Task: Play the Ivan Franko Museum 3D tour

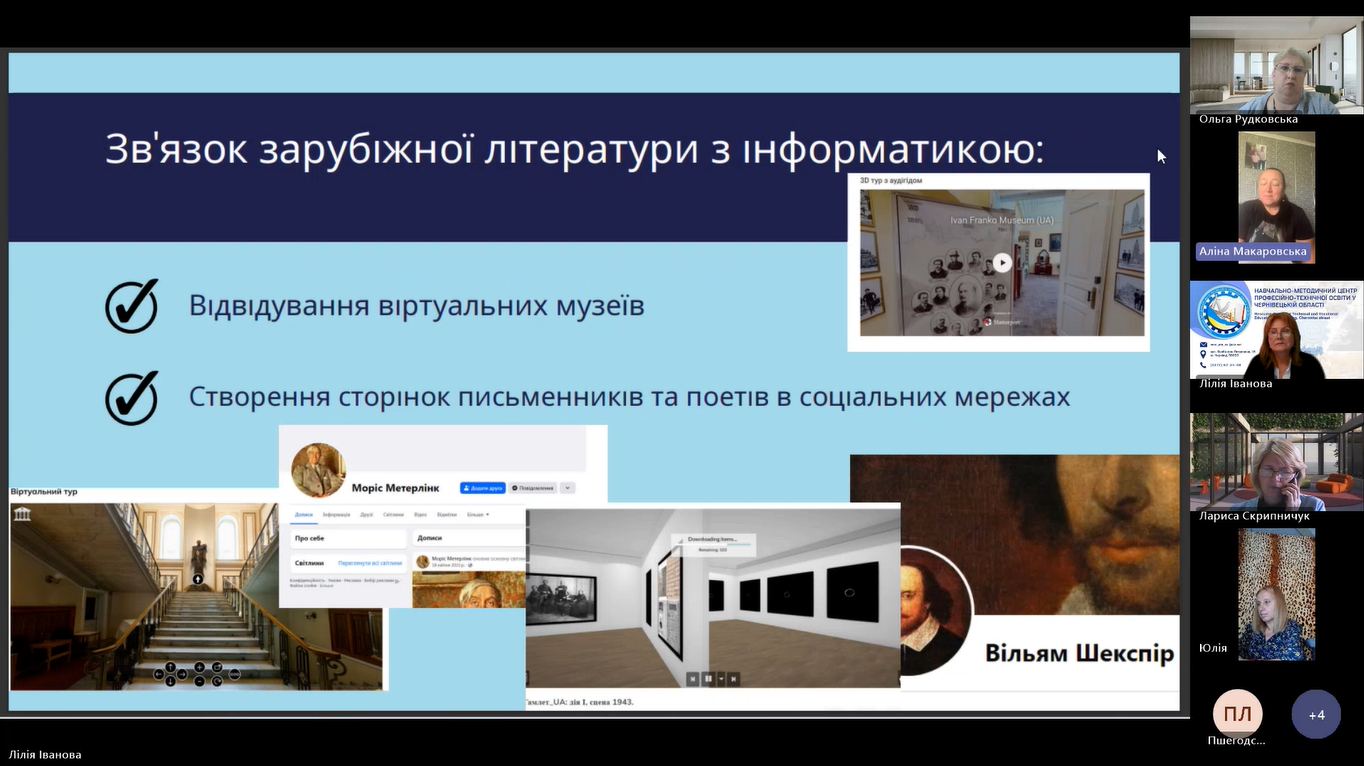Action: coord(1002,263)
